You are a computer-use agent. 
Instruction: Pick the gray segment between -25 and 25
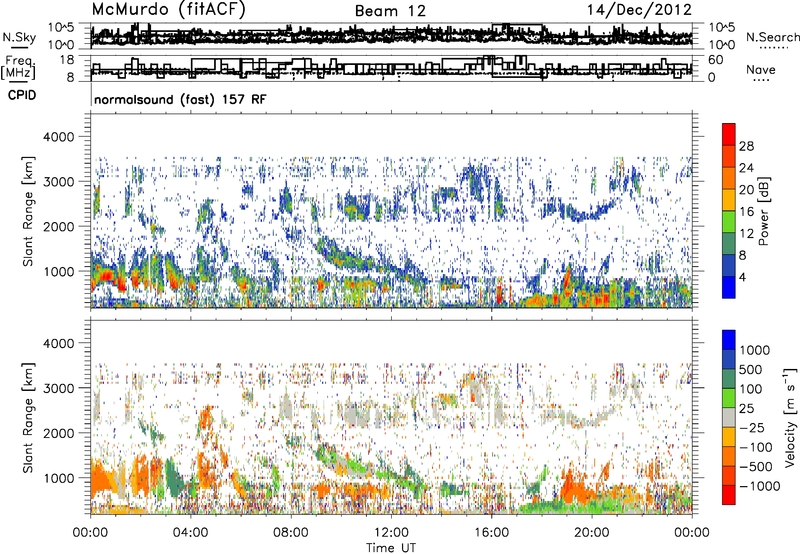pos(729,417)
